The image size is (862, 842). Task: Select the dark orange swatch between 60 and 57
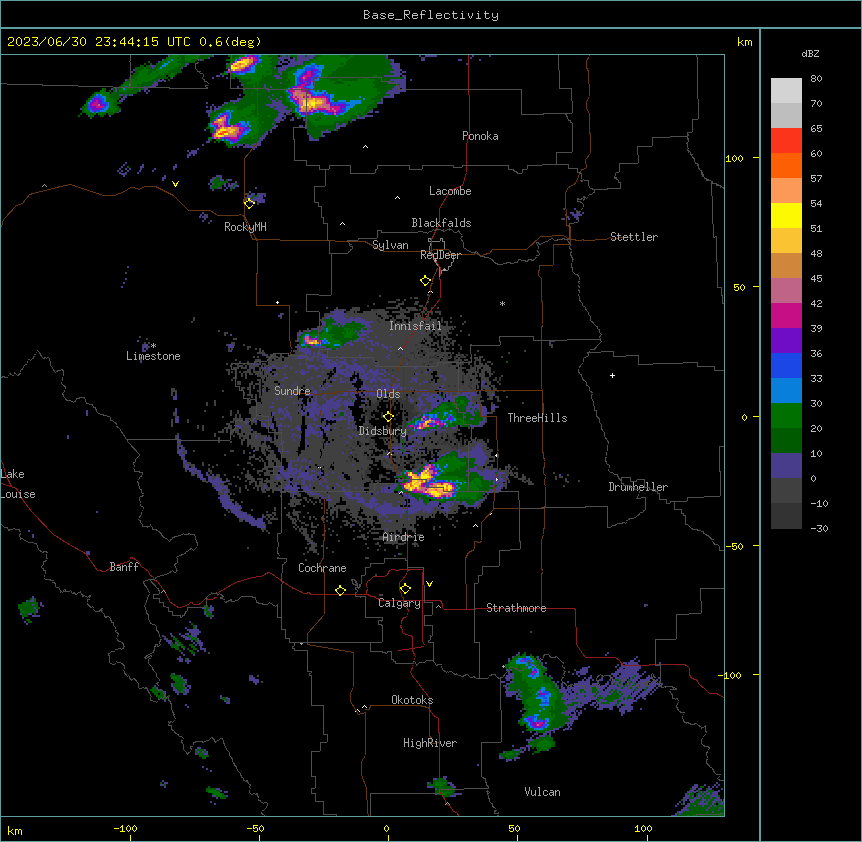click(x=786, y=166)
